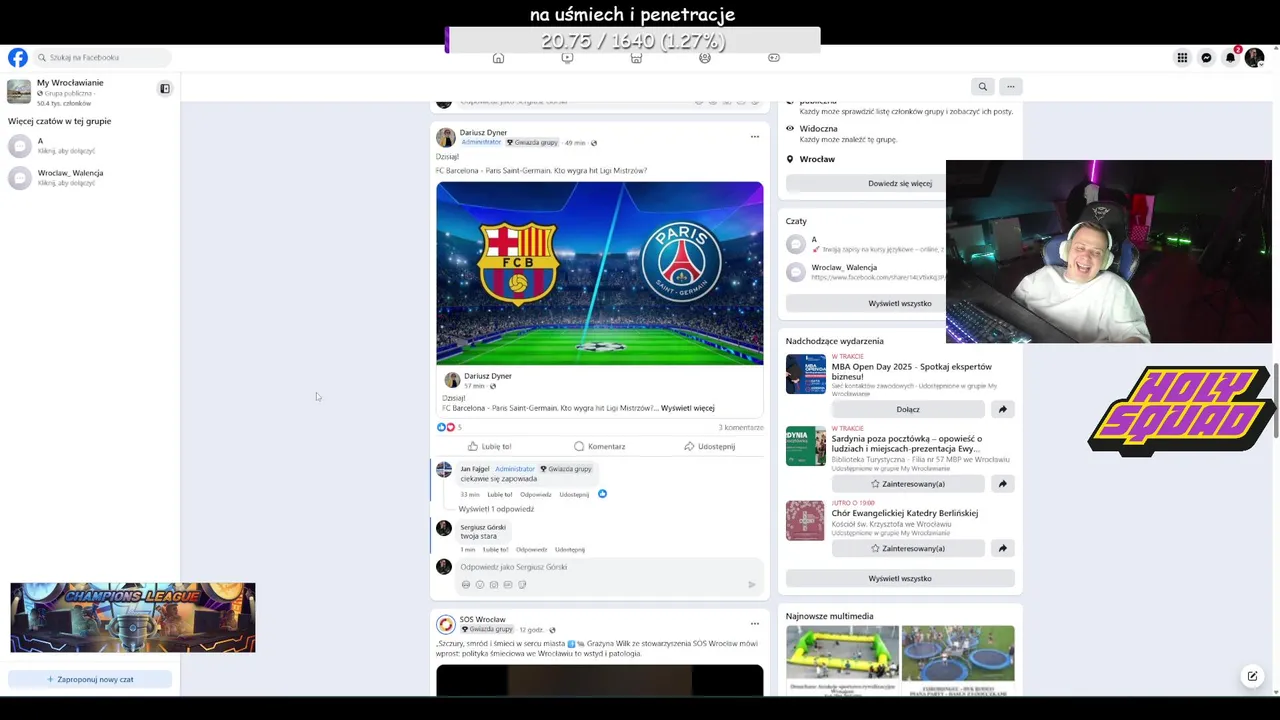The width and height of the screenshot is (1280, 720).
Task: Open the nine-dot Menu grid icon
Action: click(1182, 58)
